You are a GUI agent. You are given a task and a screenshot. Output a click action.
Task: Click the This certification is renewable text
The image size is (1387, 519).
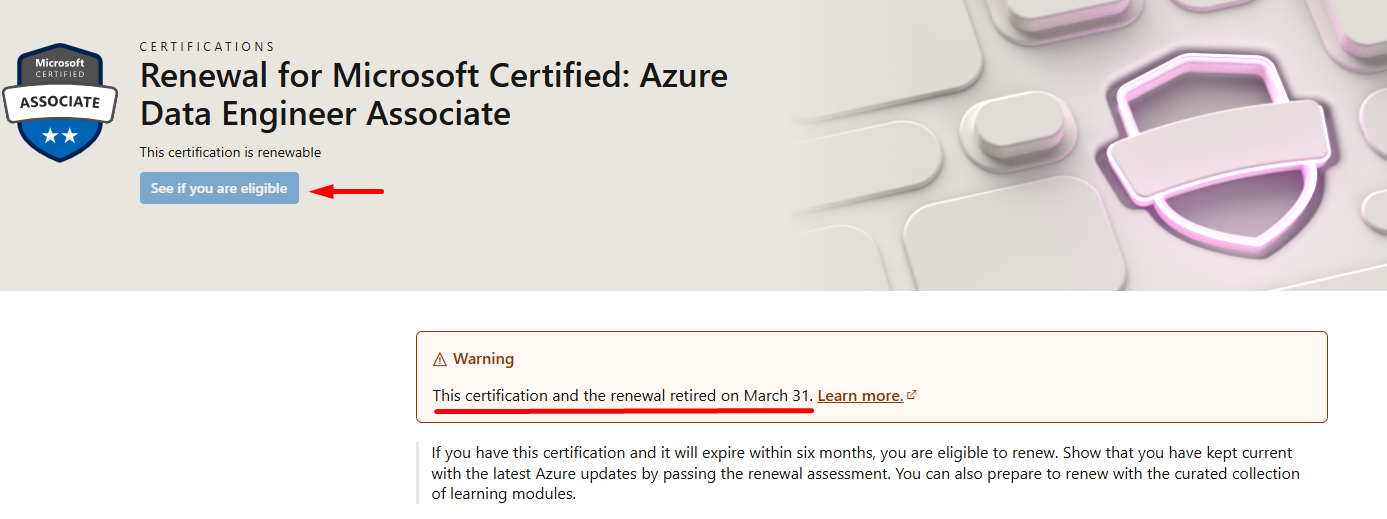(x=230, y=153)
